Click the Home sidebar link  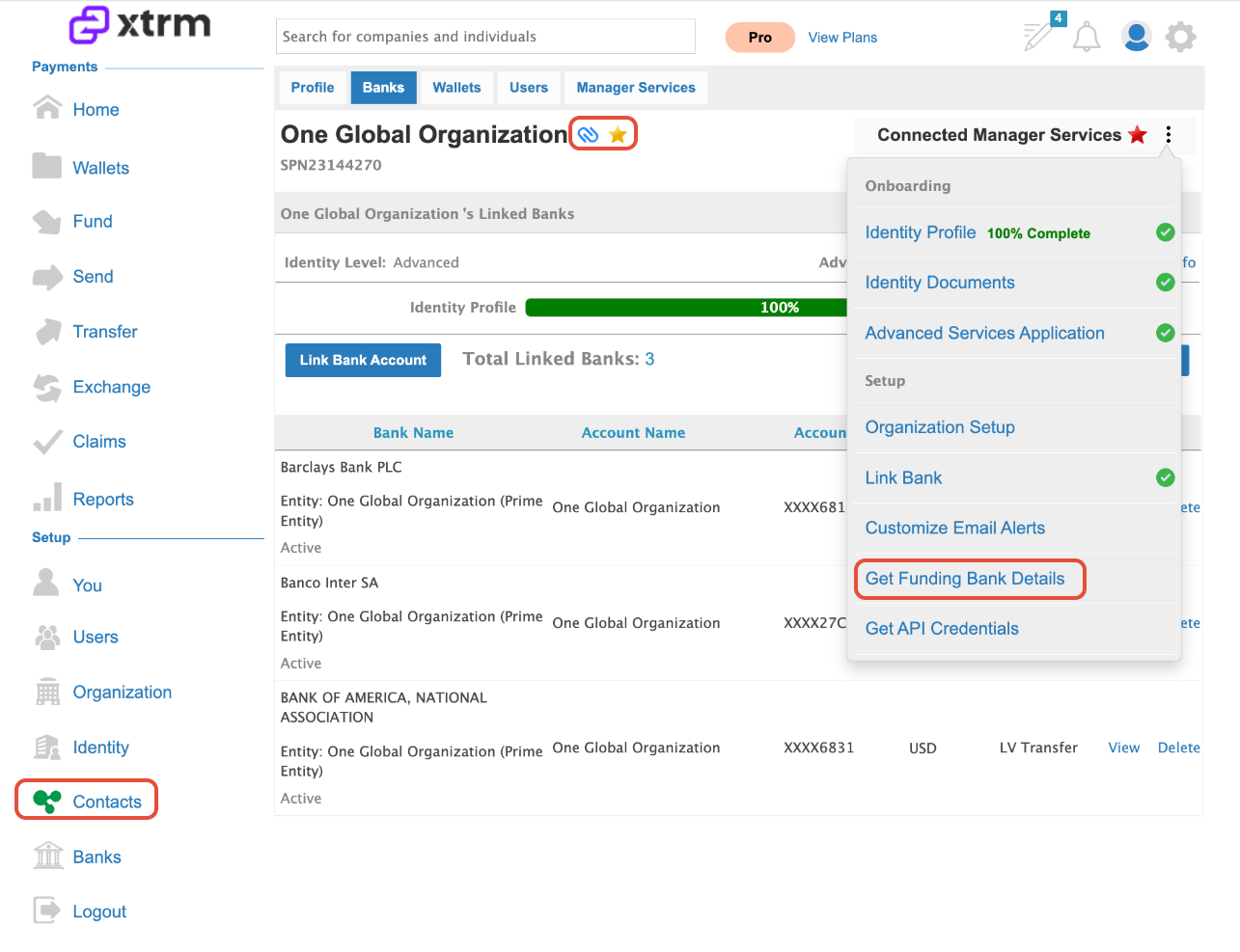pos(96,110)
